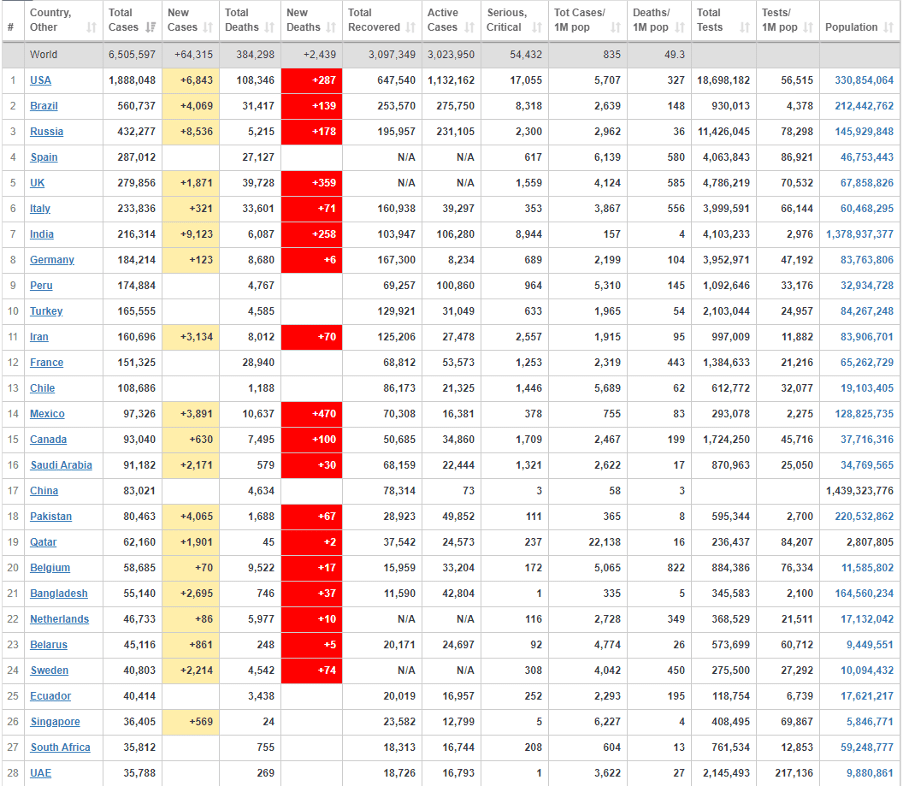Click World total recovered value 3,097,349
The height and width of the screenshot is (786, 902).
pos(392,55)
